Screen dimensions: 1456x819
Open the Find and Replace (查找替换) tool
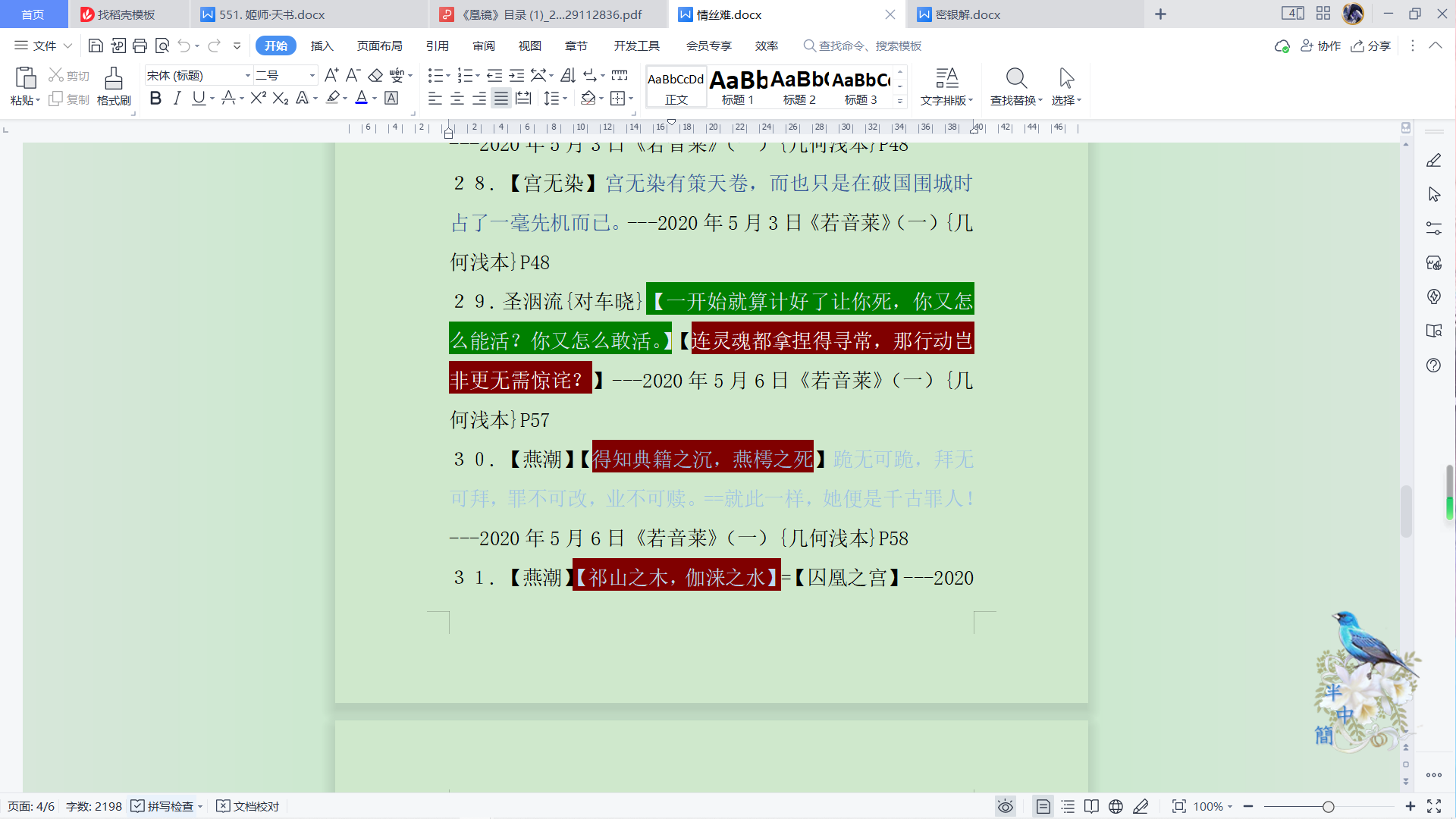point(1015,86)
